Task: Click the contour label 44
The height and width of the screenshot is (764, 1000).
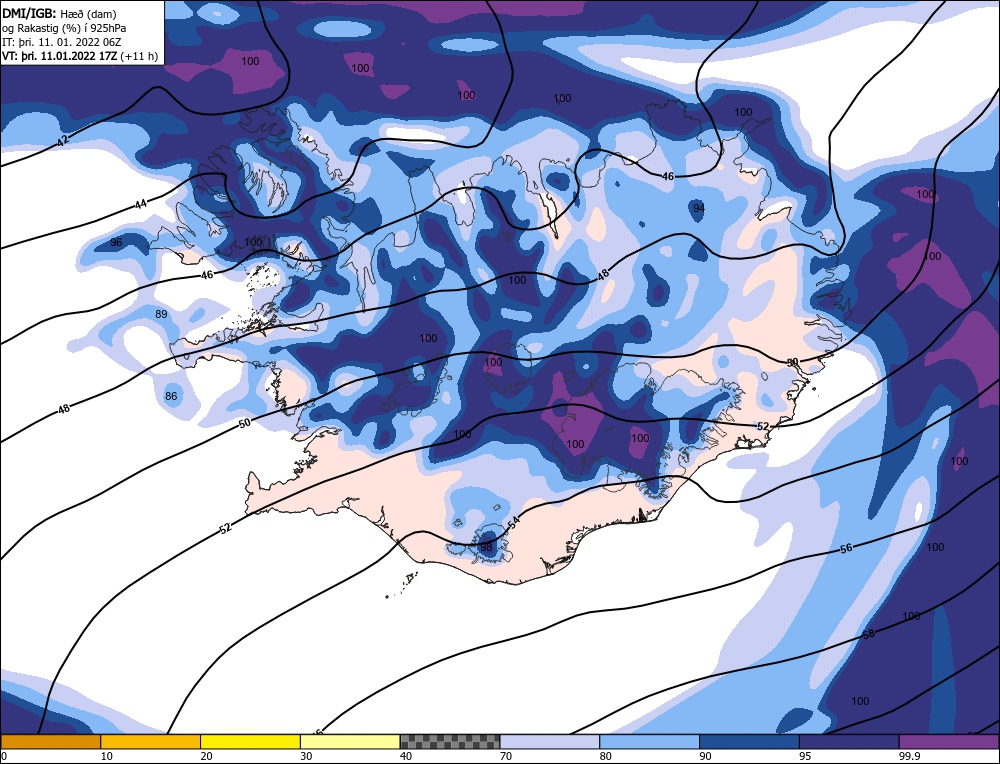Action: tap(141, 204)
